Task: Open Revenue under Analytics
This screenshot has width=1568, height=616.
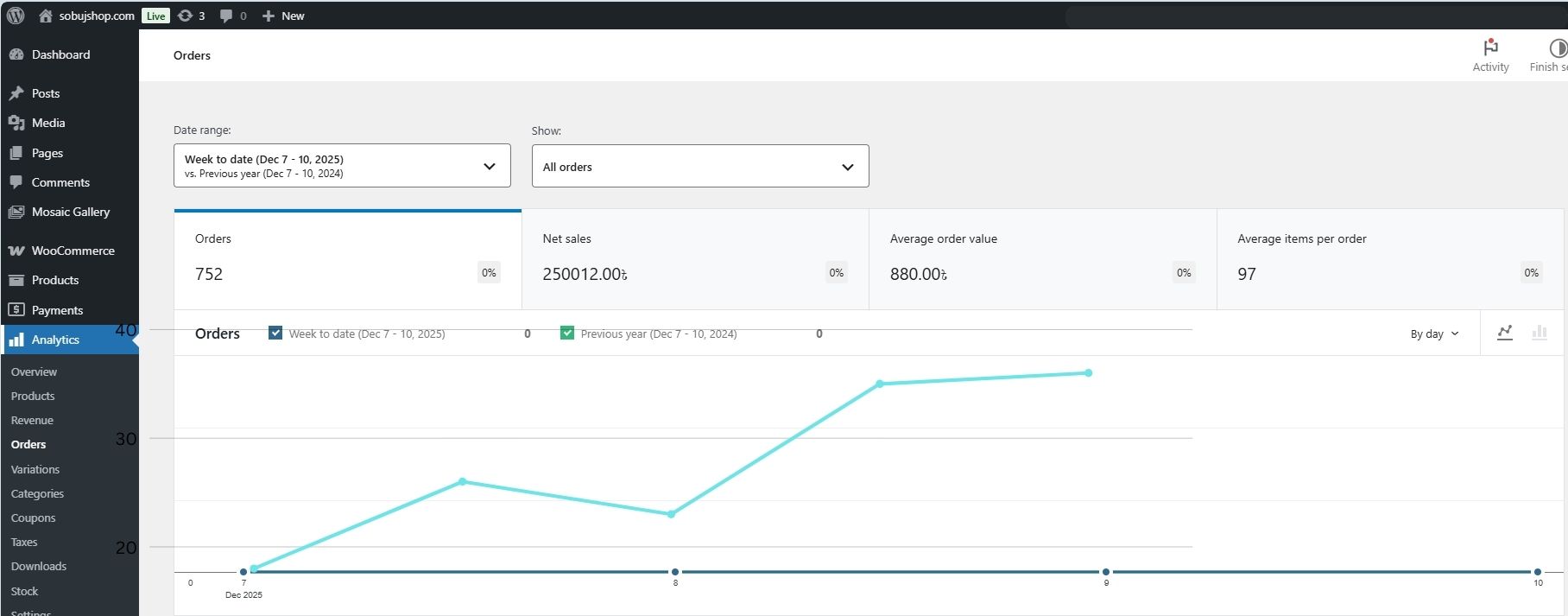Action: pyautogui.click(x=32, y=420)
